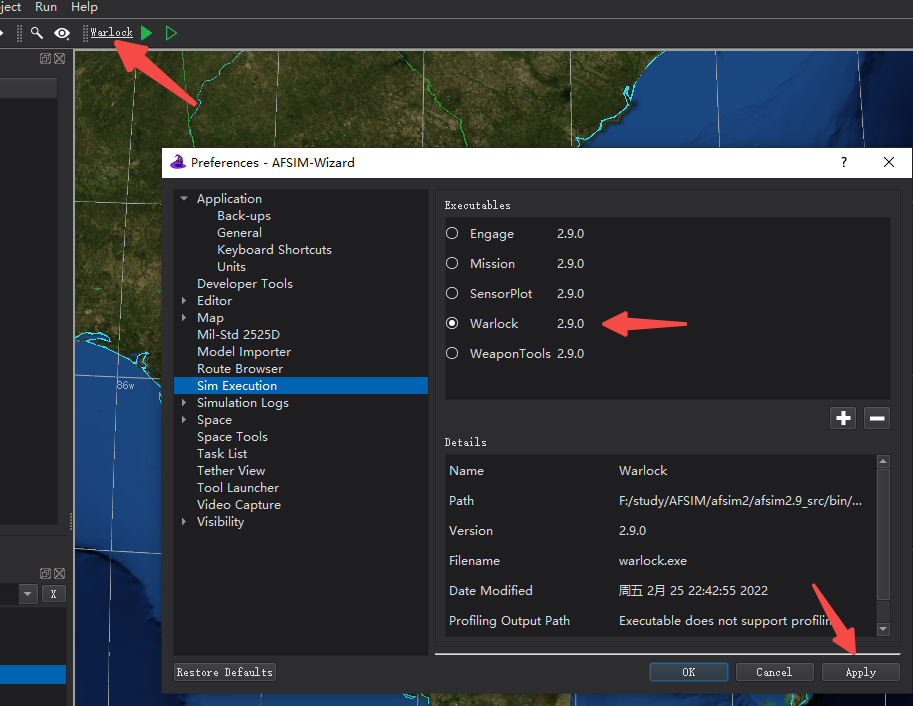
Task: Select Task List preference page
Action: (x=222, y=454)
